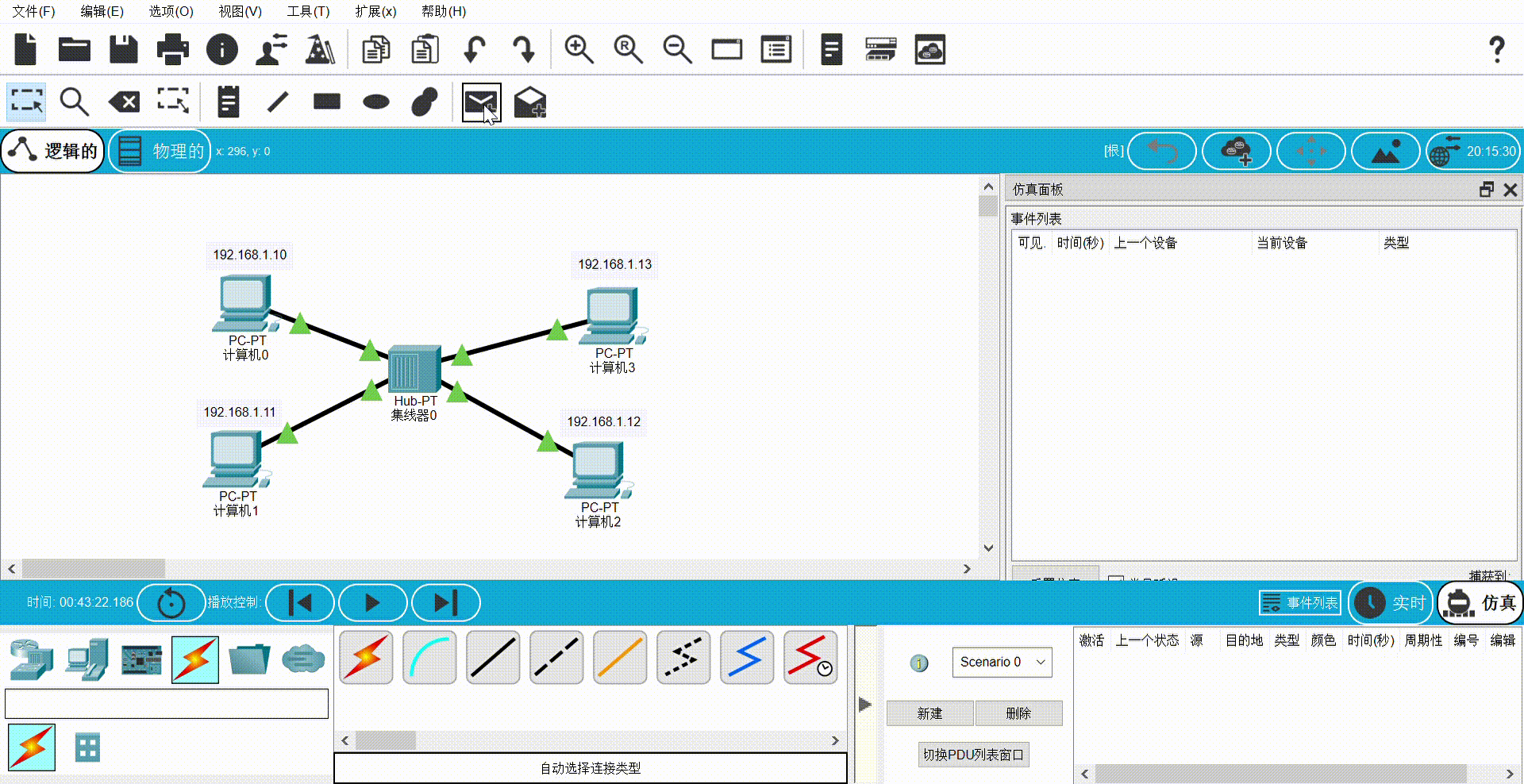Image resolution: width=1524 pixels, height=784 pixels.
Task: Open the 选项(O) menu
Action: (171, 11)
